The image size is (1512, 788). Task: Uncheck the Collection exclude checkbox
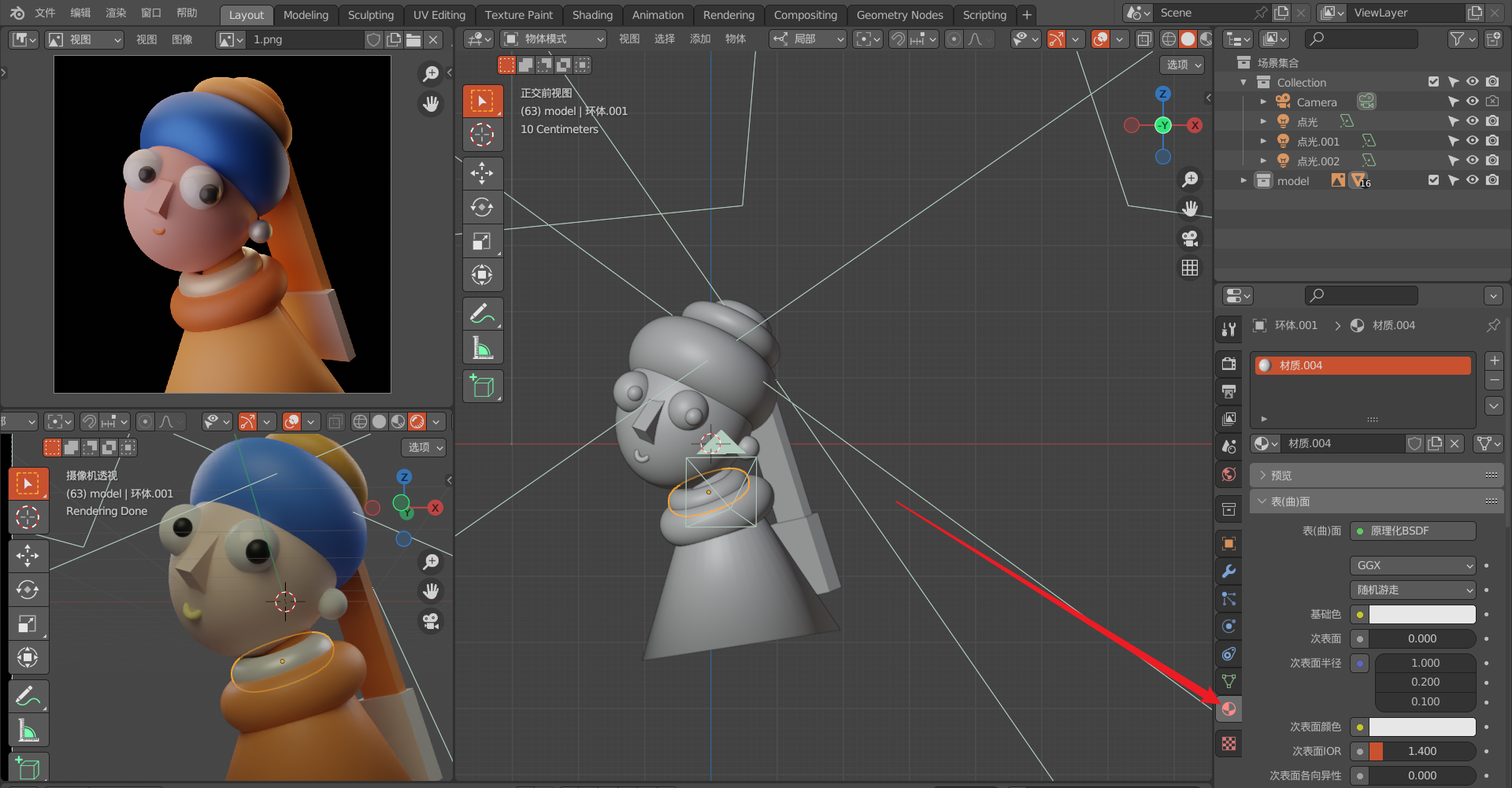coord(1433,82)
